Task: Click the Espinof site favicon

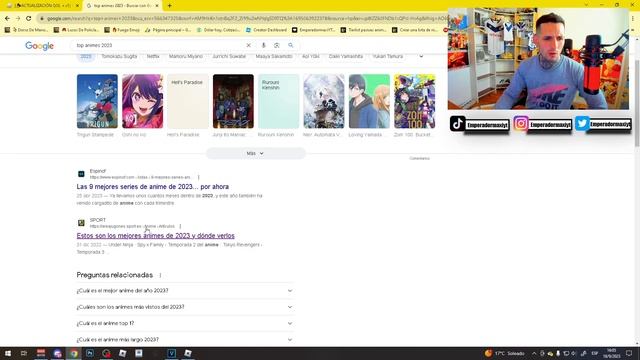Action: [81, 174]
